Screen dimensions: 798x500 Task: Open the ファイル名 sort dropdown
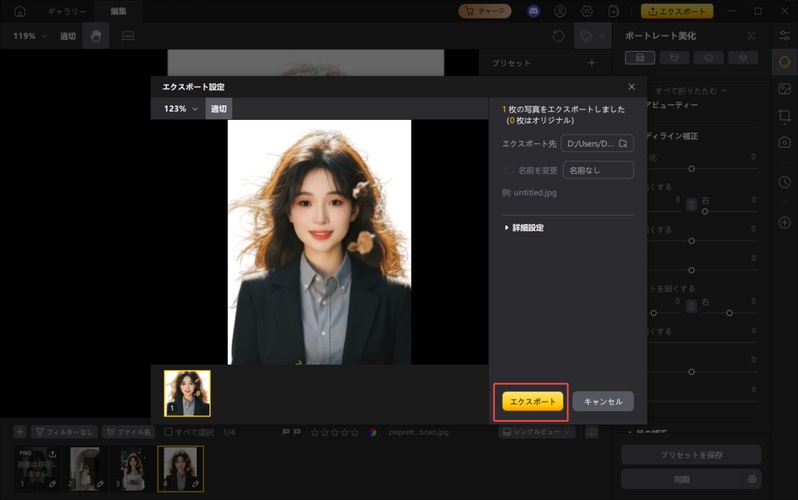(x=129, y=432)
